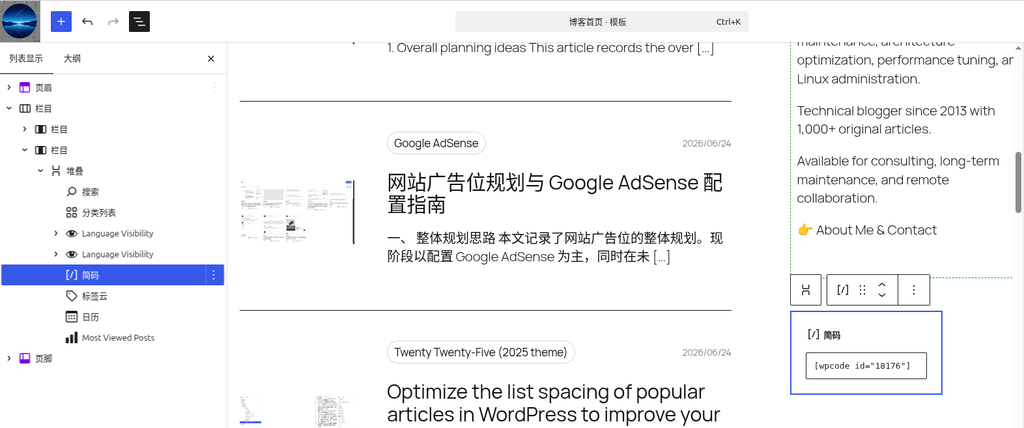Select the 日历 calendar icon
This screenshot has width=1024, height=428.
[x=72, y=317]
